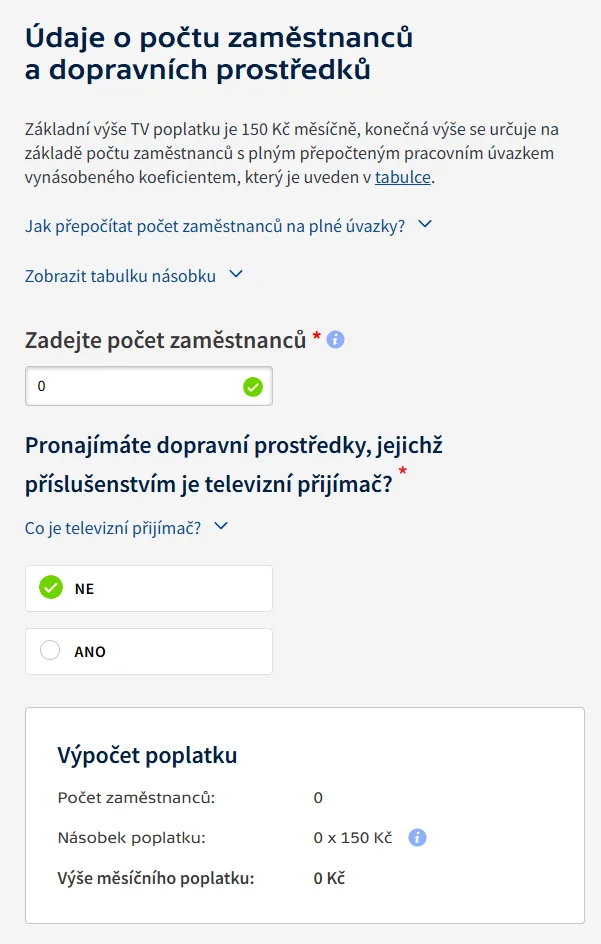Image resolution: width=601 pixels, height=944 pixels.
Task: Click green validation checkmark in employee field
Action: coord(253,387)
